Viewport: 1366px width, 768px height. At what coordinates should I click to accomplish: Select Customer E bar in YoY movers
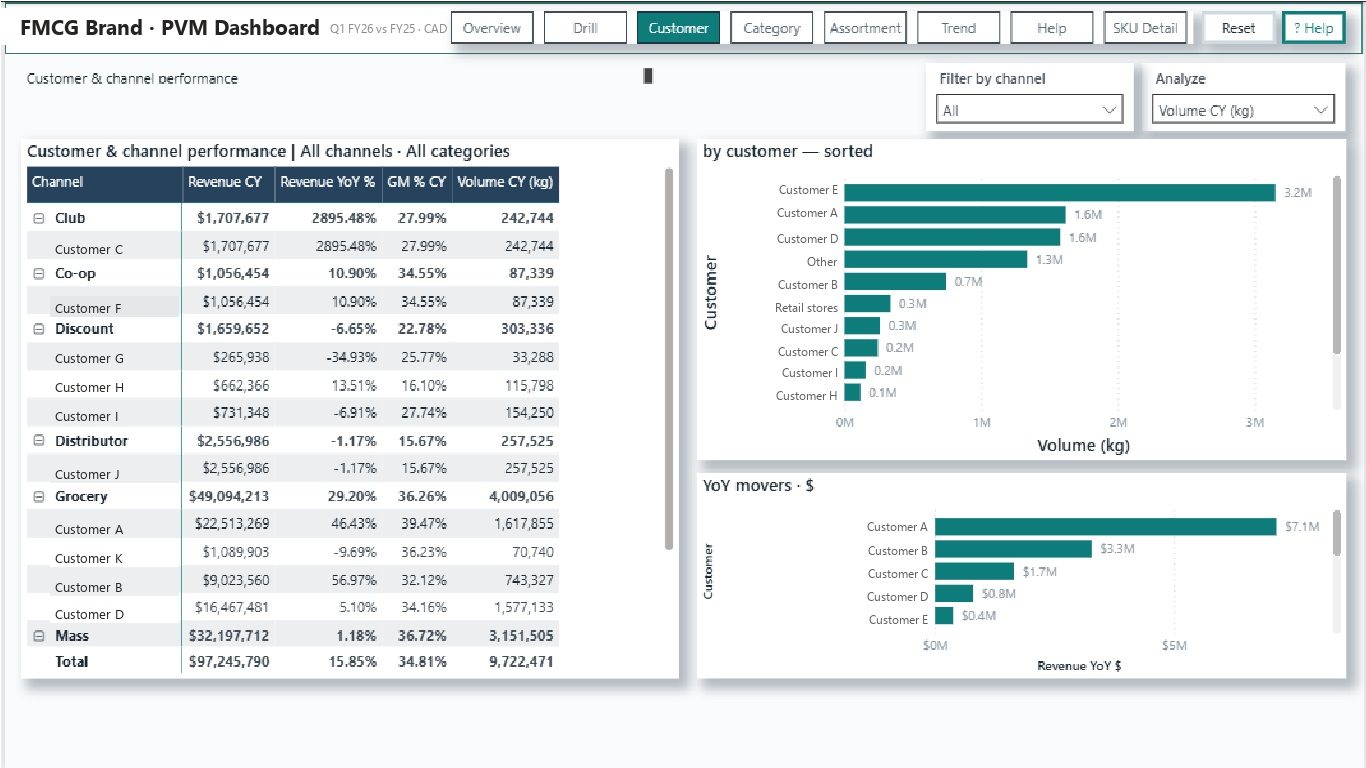pyautogui.click(x=945, y=617)
